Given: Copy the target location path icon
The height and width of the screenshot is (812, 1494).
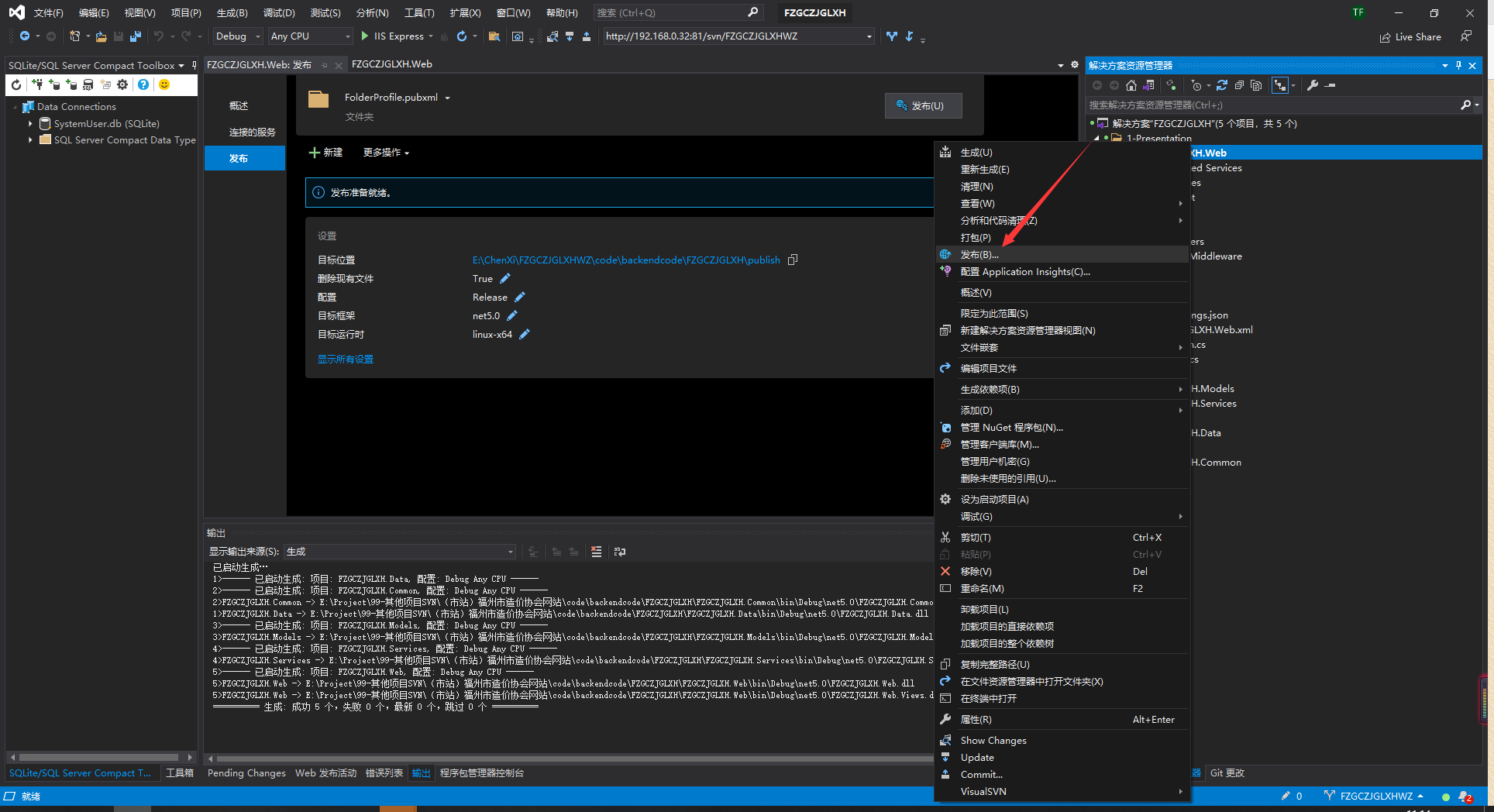Looking at the screenshot, I should (793, 260).
